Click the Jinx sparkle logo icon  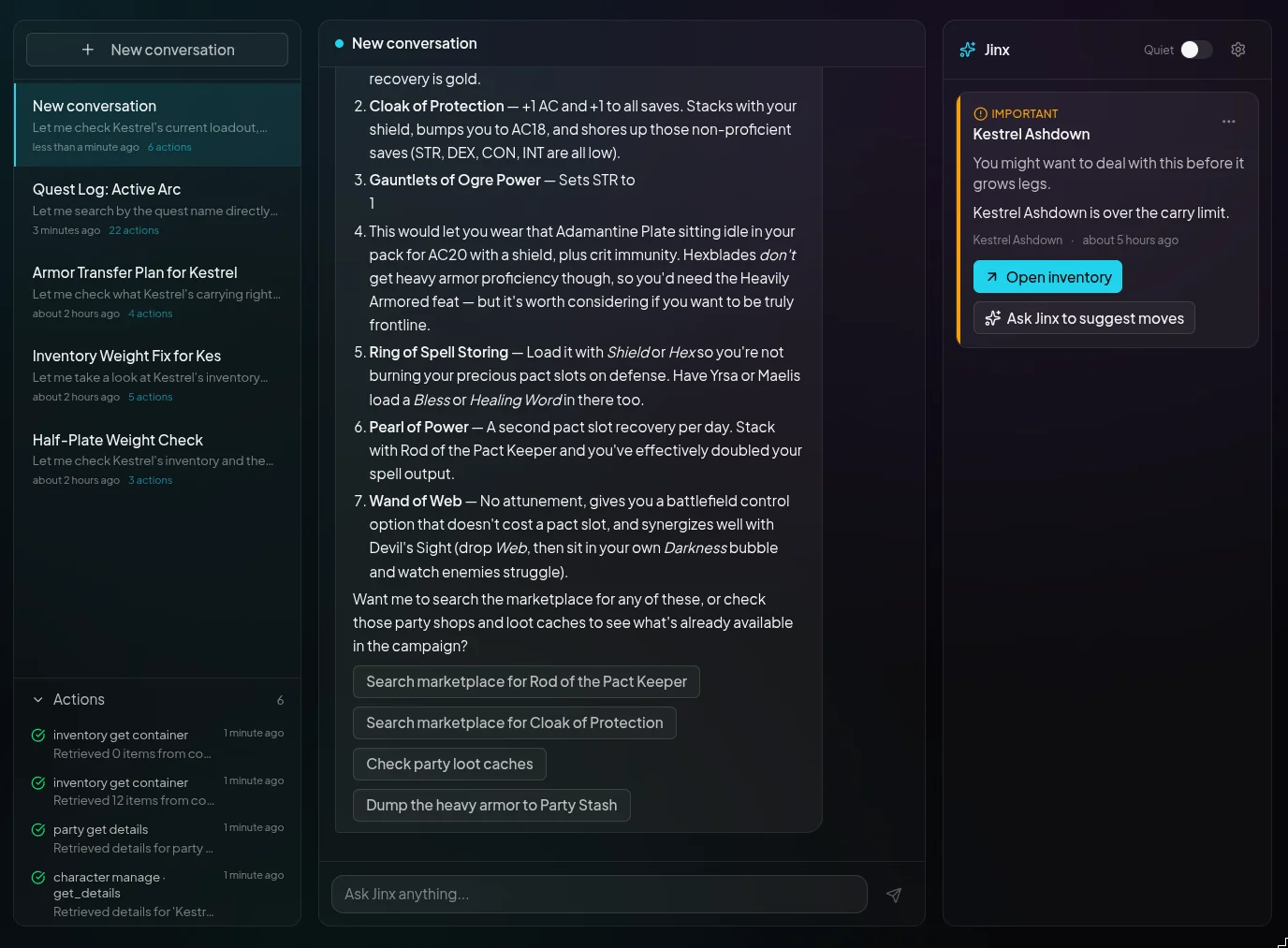coord(968,50)
